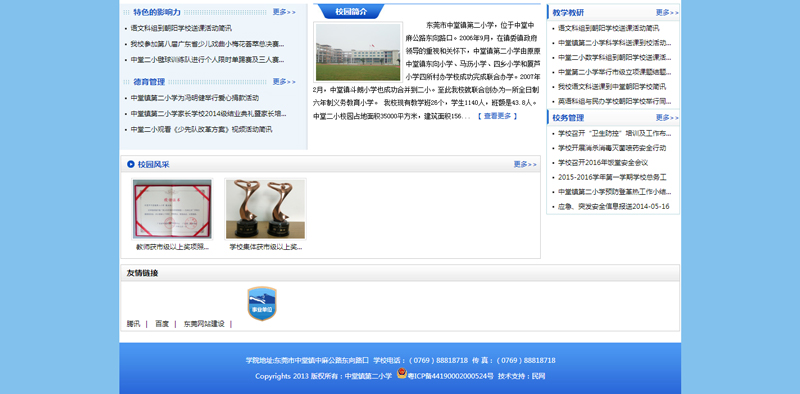Open the 百度 friendly link
The width and height of the screenshot is (800, 394).
pos(162,324)
